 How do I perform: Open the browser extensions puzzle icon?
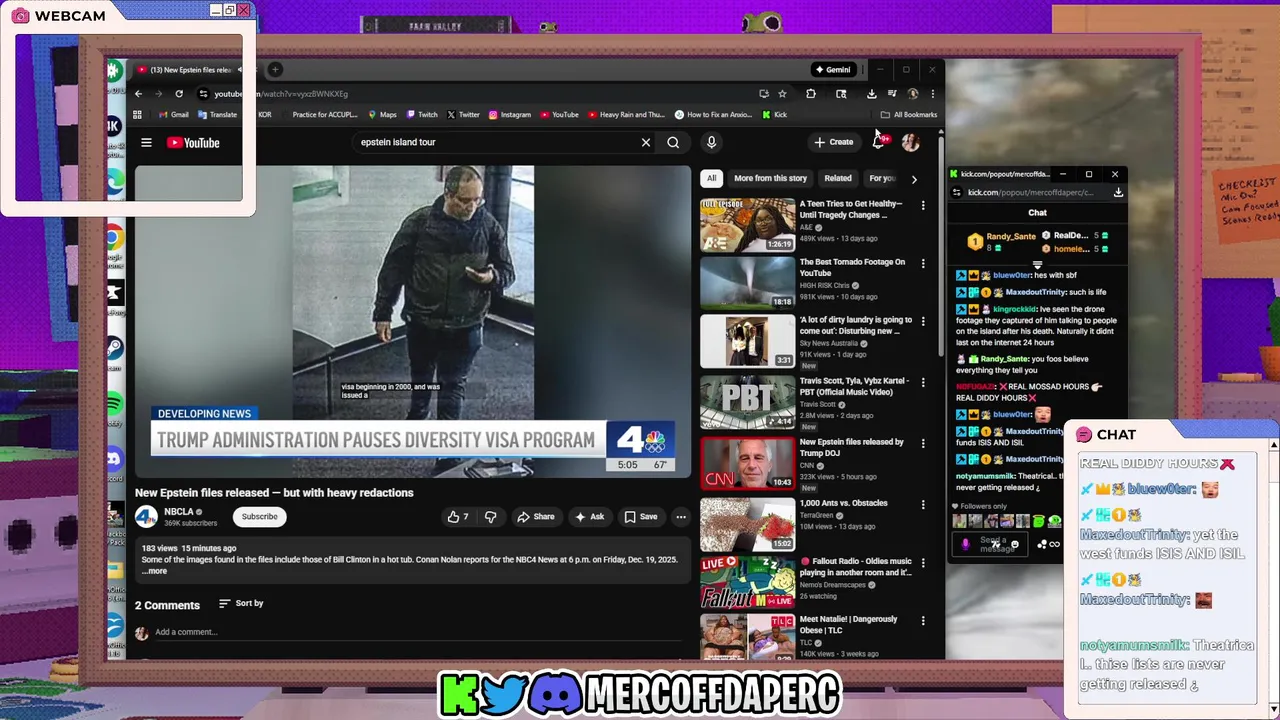coord(811,94)
